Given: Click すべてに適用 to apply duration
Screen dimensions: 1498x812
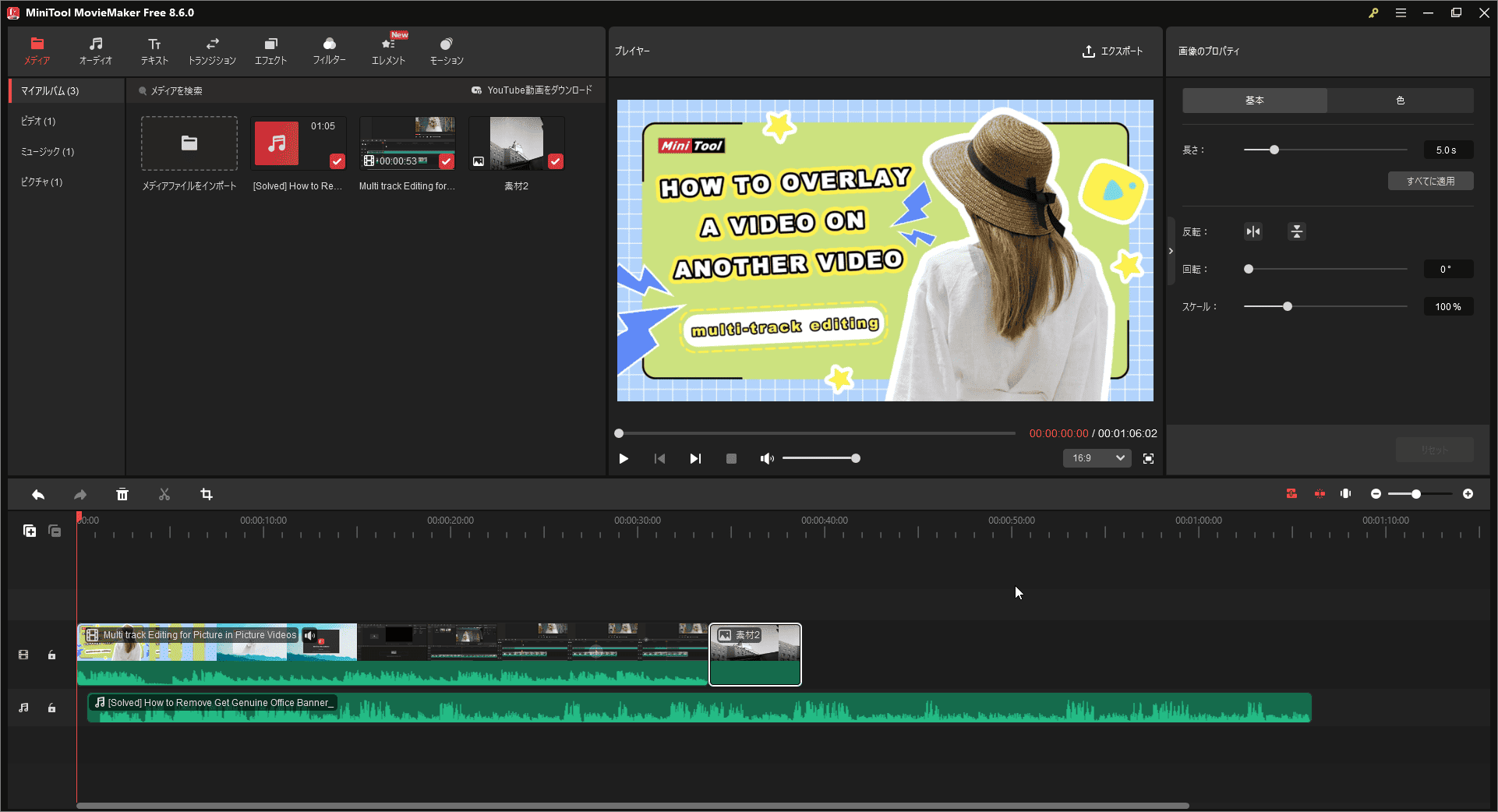Looking at the screenshot, I should [x=1430, y=181].
